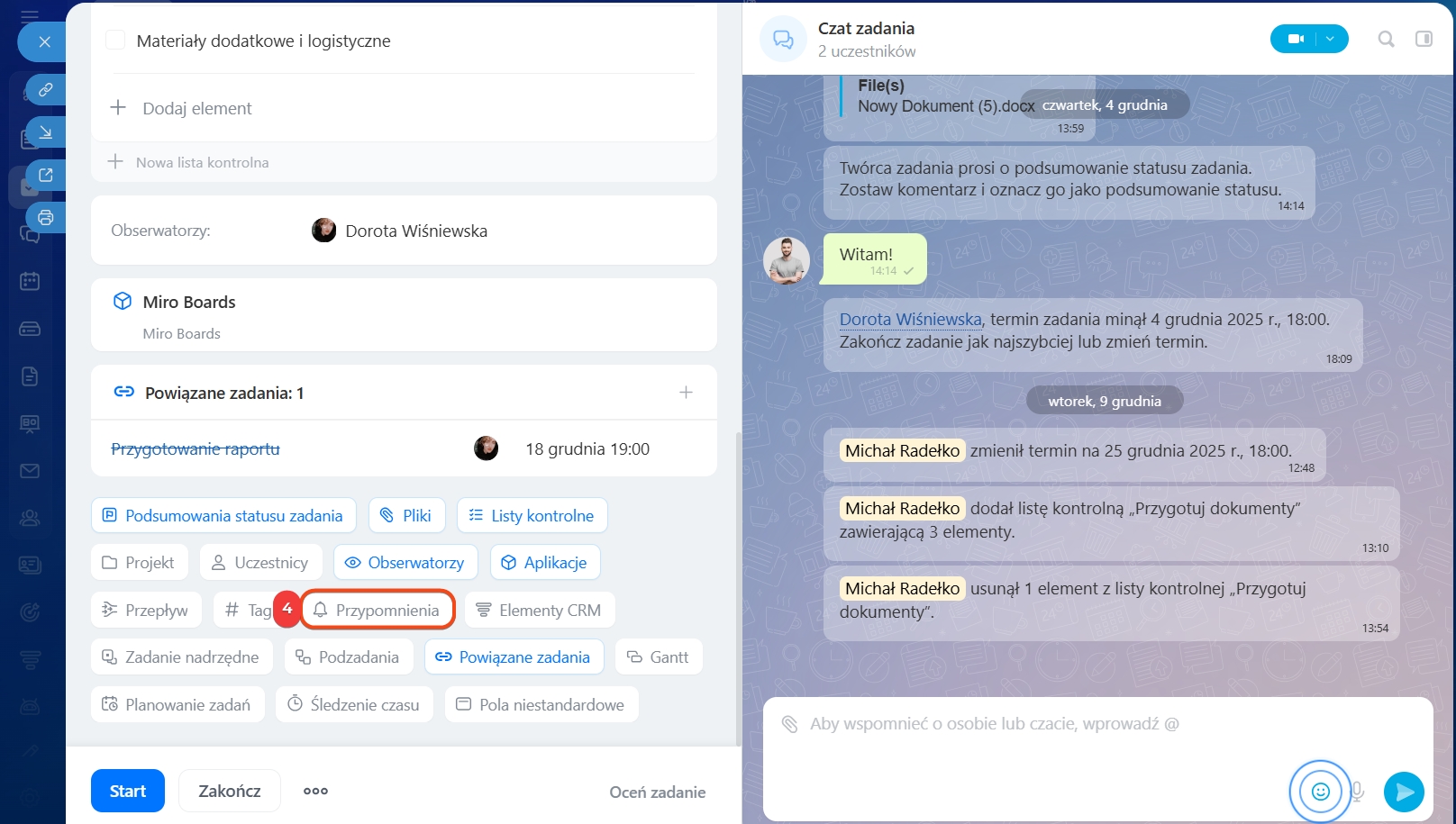
Task: Attach a file with paperclip icon
Action: (x=789, y=724)
